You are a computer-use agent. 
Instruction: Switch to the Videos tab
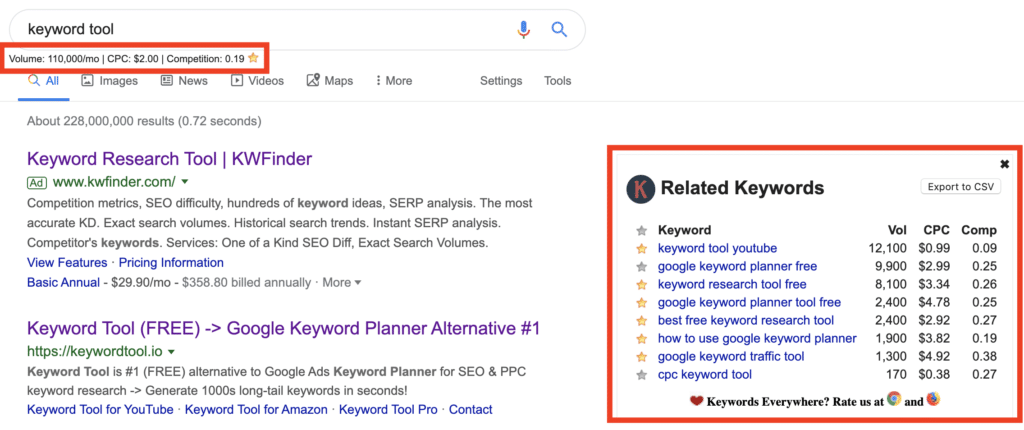pyautogui.click(x=257, y=81)
